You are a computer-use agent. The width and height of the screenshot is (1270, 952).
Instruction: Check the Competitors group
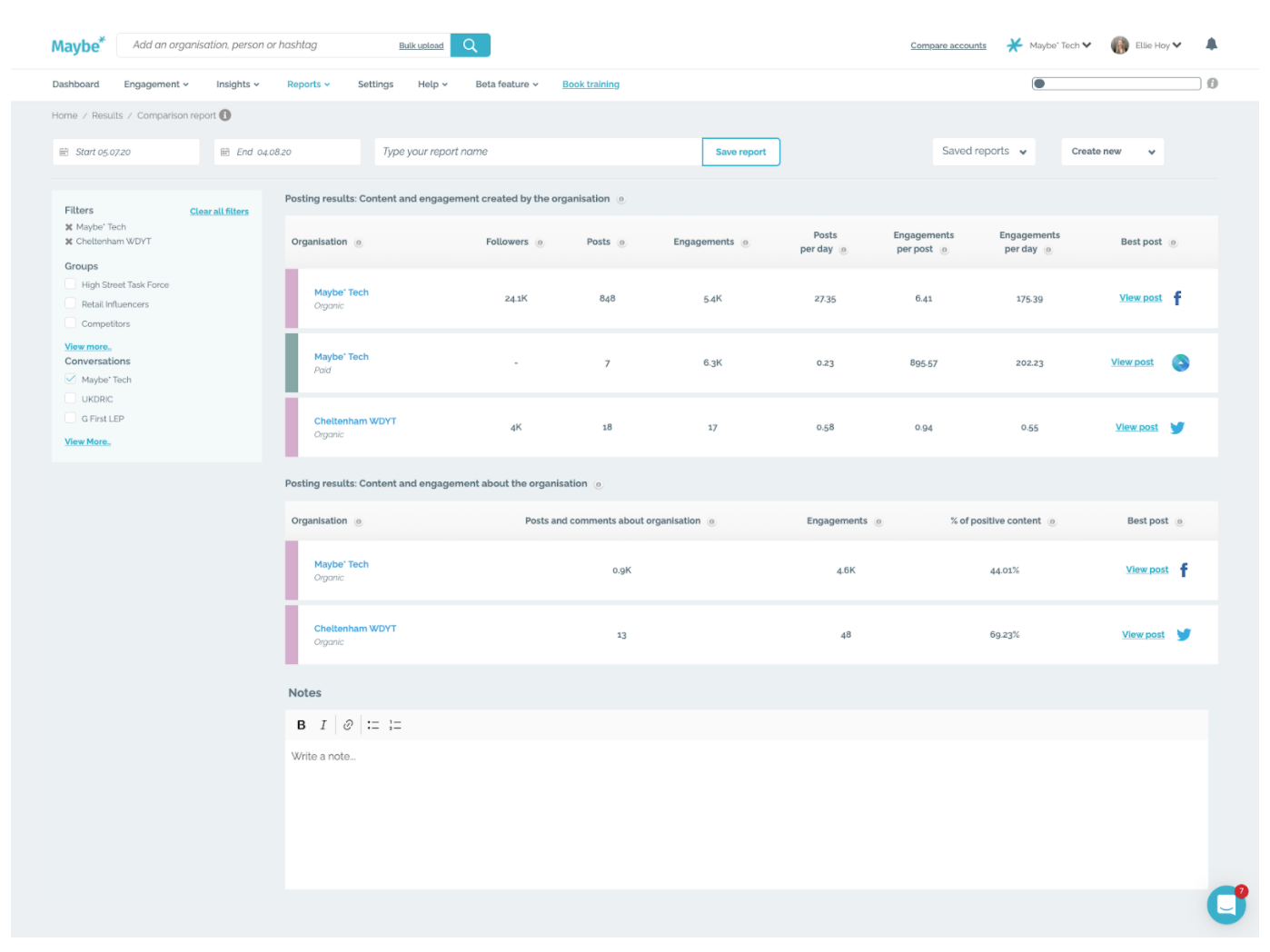pyautogui.click(x=70, y=322)
